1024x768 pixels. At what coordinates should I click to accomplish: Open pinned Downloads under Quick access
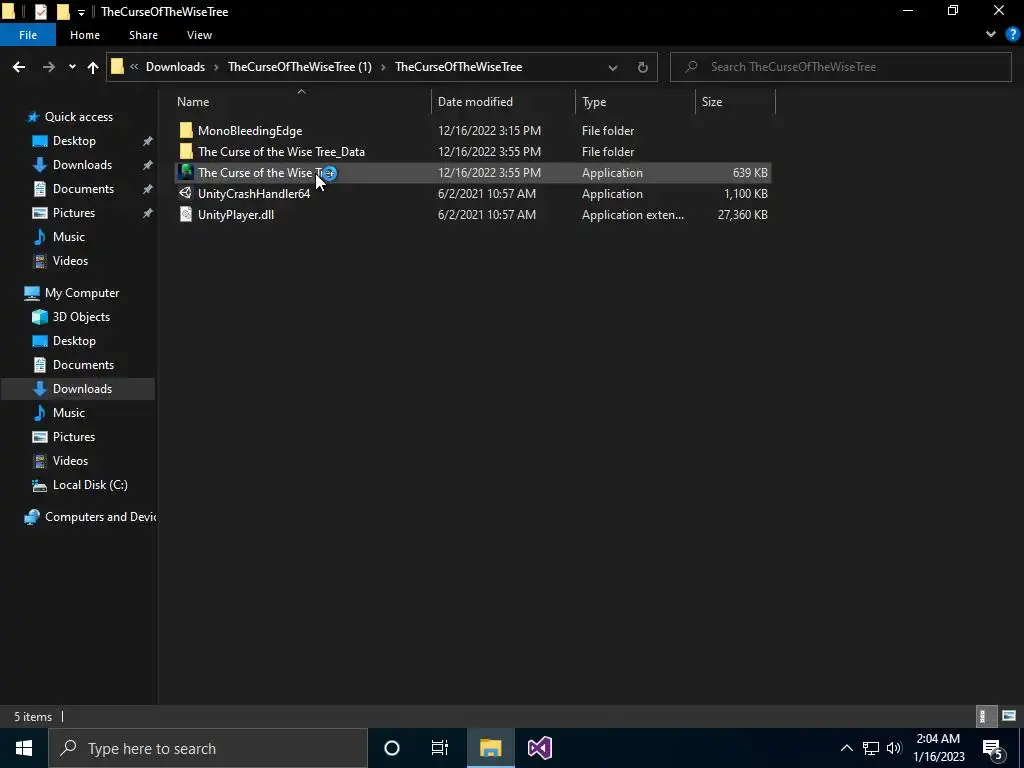click(82, 165)
